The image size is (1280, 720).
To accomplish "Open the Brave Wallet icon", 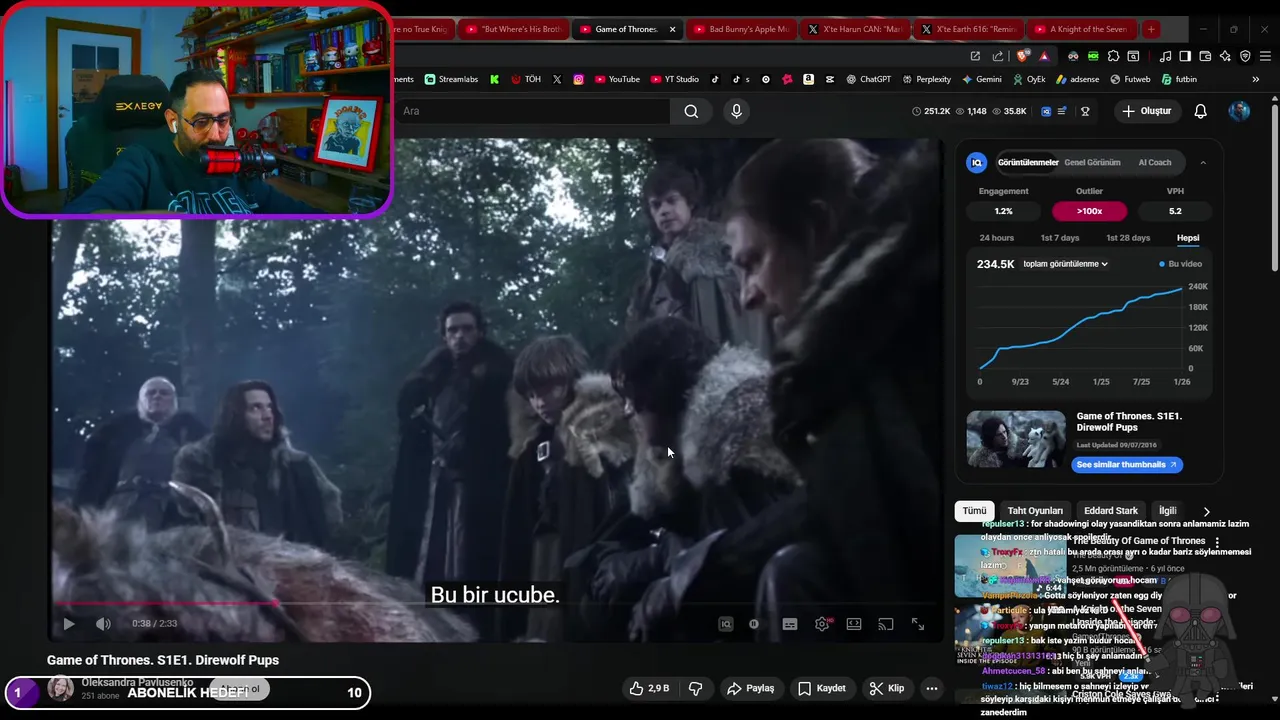I will [1205, 56].
